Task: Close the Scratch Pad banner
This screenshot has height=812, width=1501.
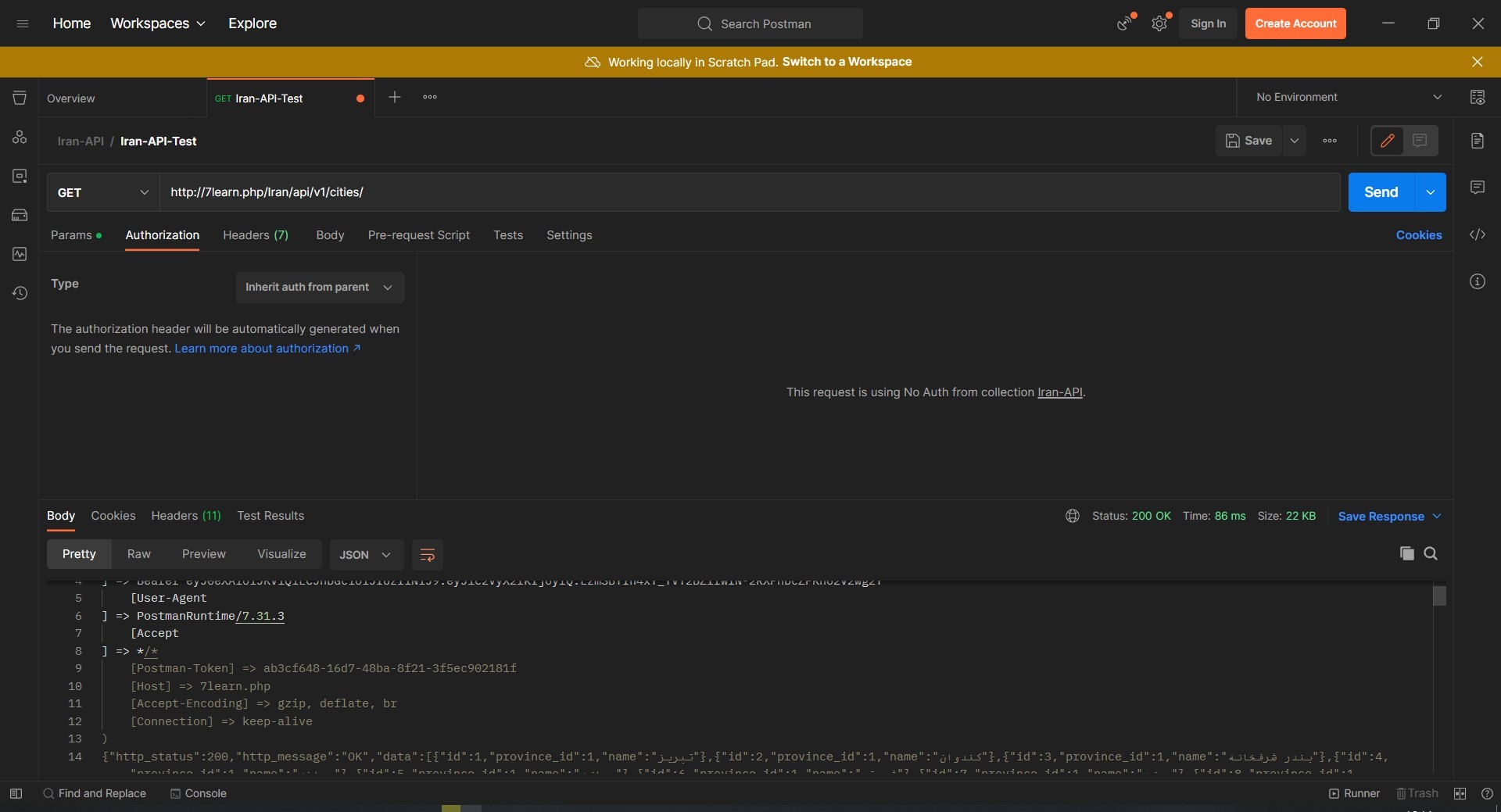Action: point(1477,62)
